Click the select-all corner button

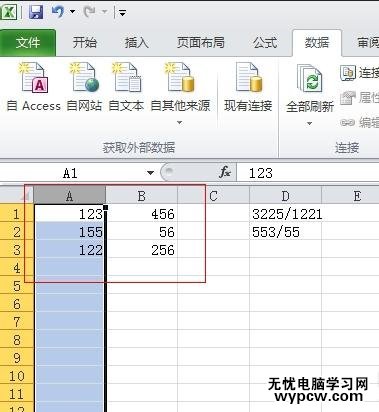pos(17,196)
